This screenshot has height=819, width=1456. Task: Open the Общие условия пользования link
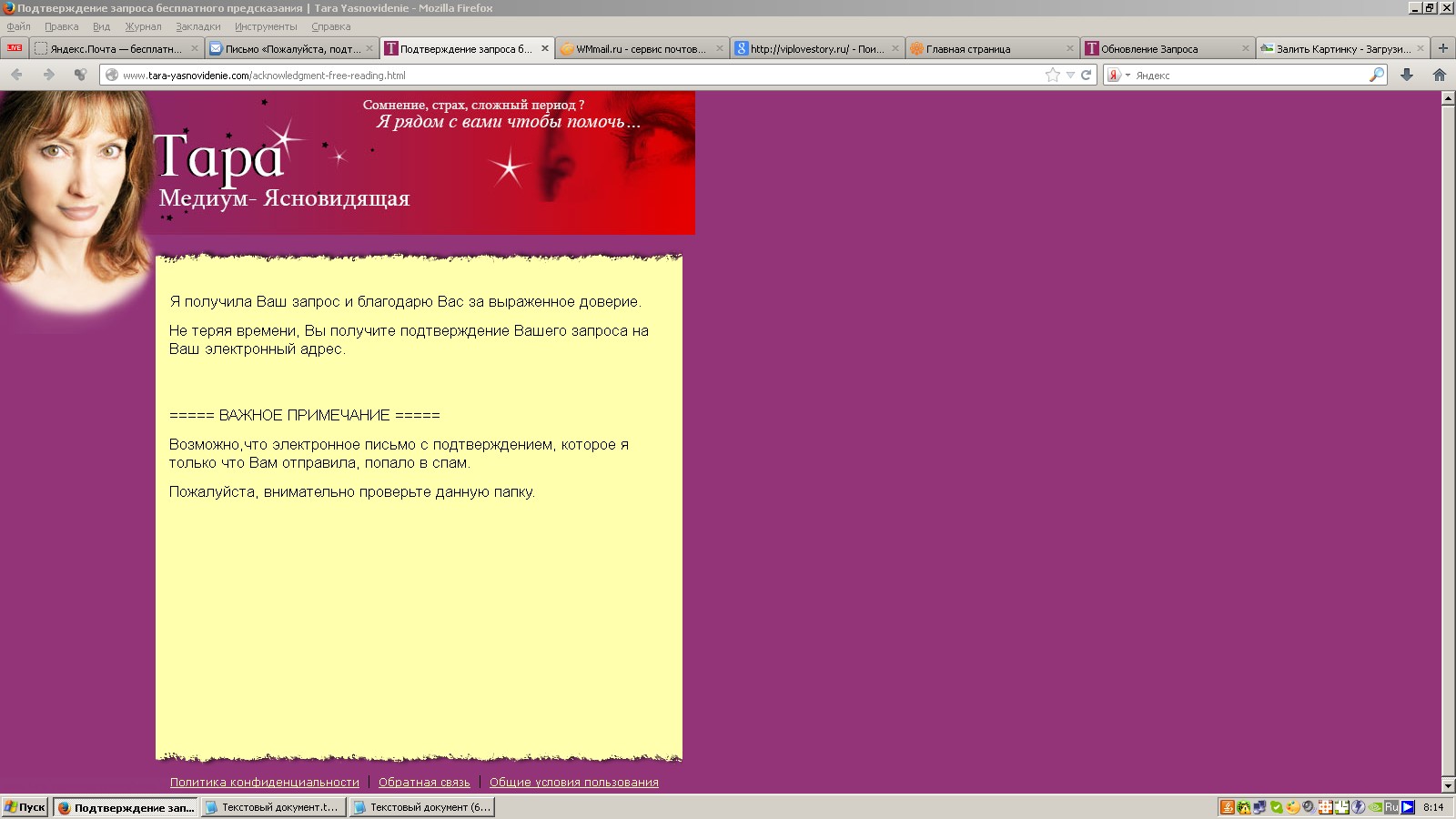pos(573,782)
